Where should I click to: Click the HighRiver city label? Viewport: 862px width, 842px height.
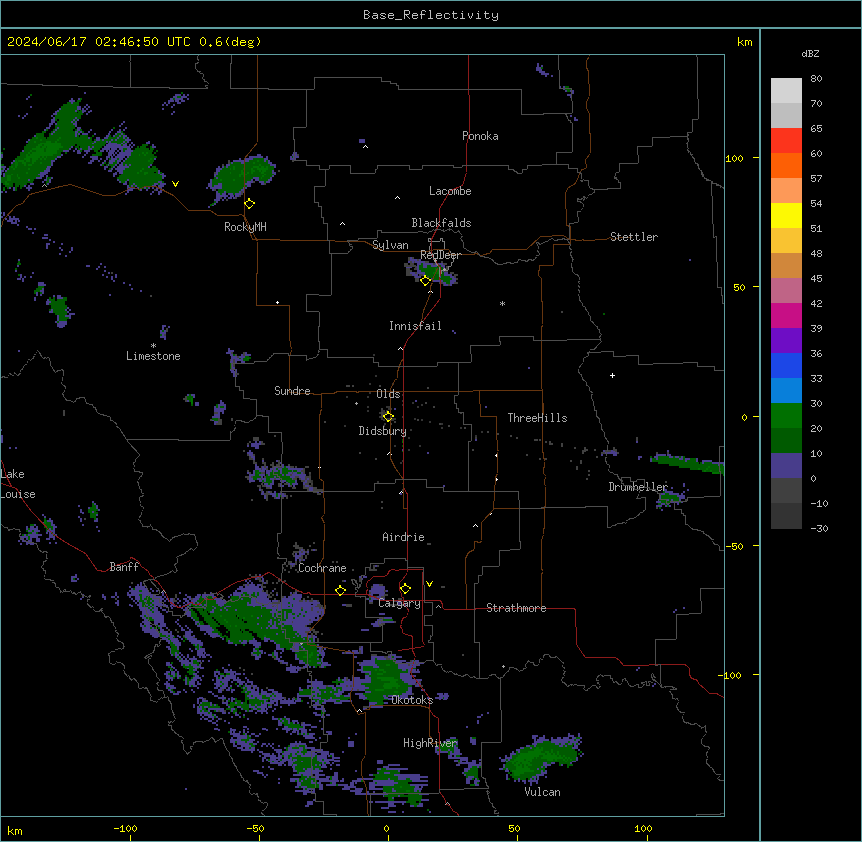point(430,743)
